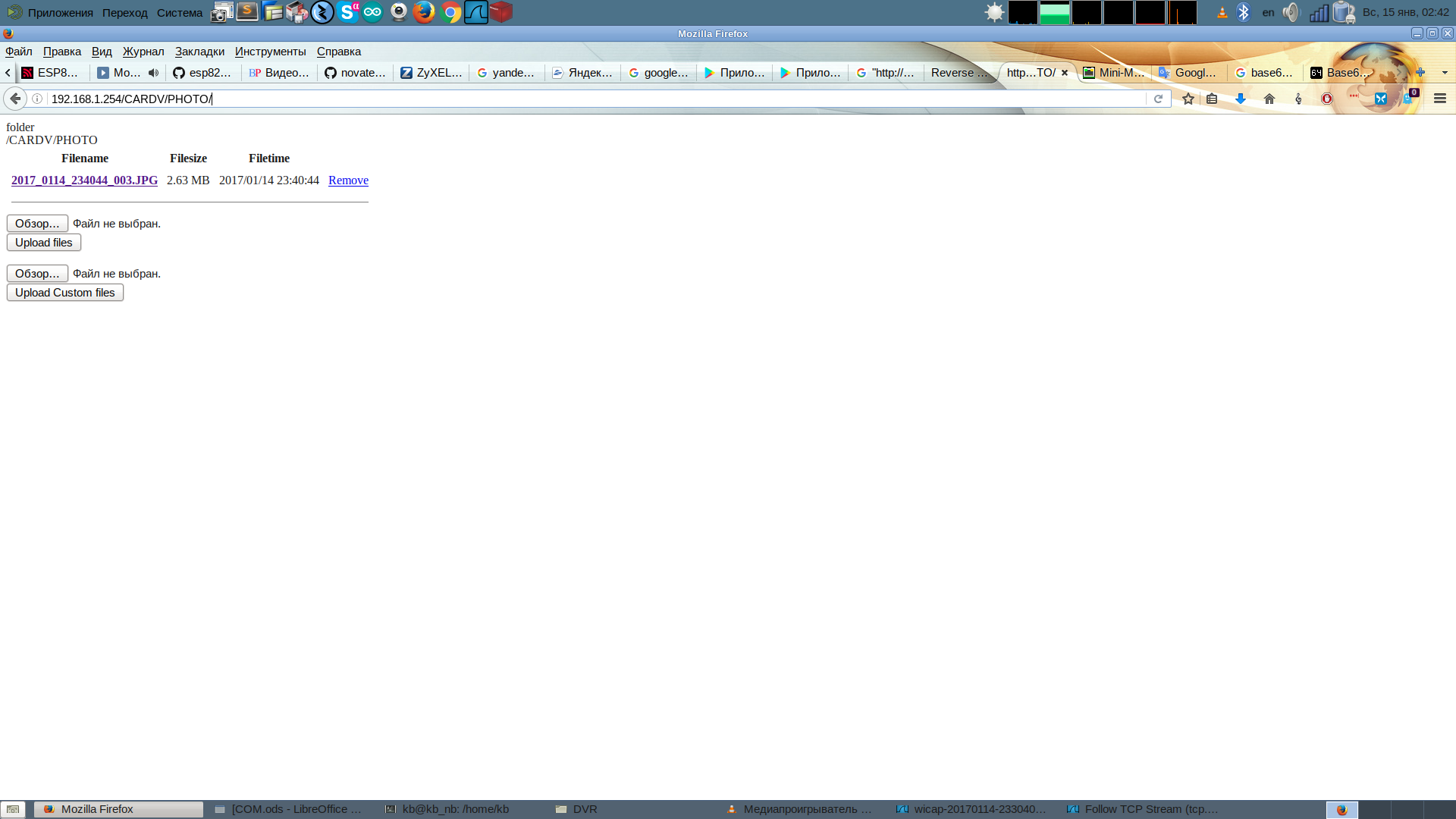The image size is (1456, 819).
Task: Click the first Обзор... browse button
Action: (x=37, y=224)
